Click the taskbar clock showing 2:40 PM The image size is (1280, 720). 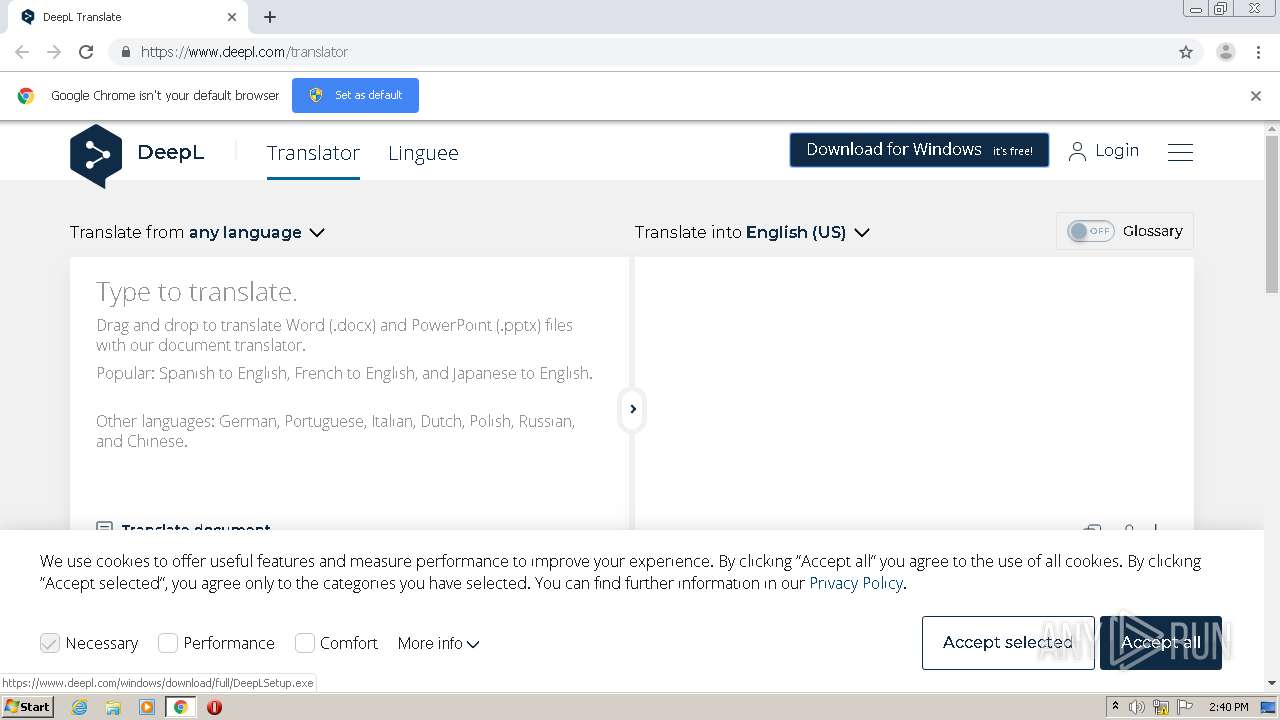coord(1229,707)
